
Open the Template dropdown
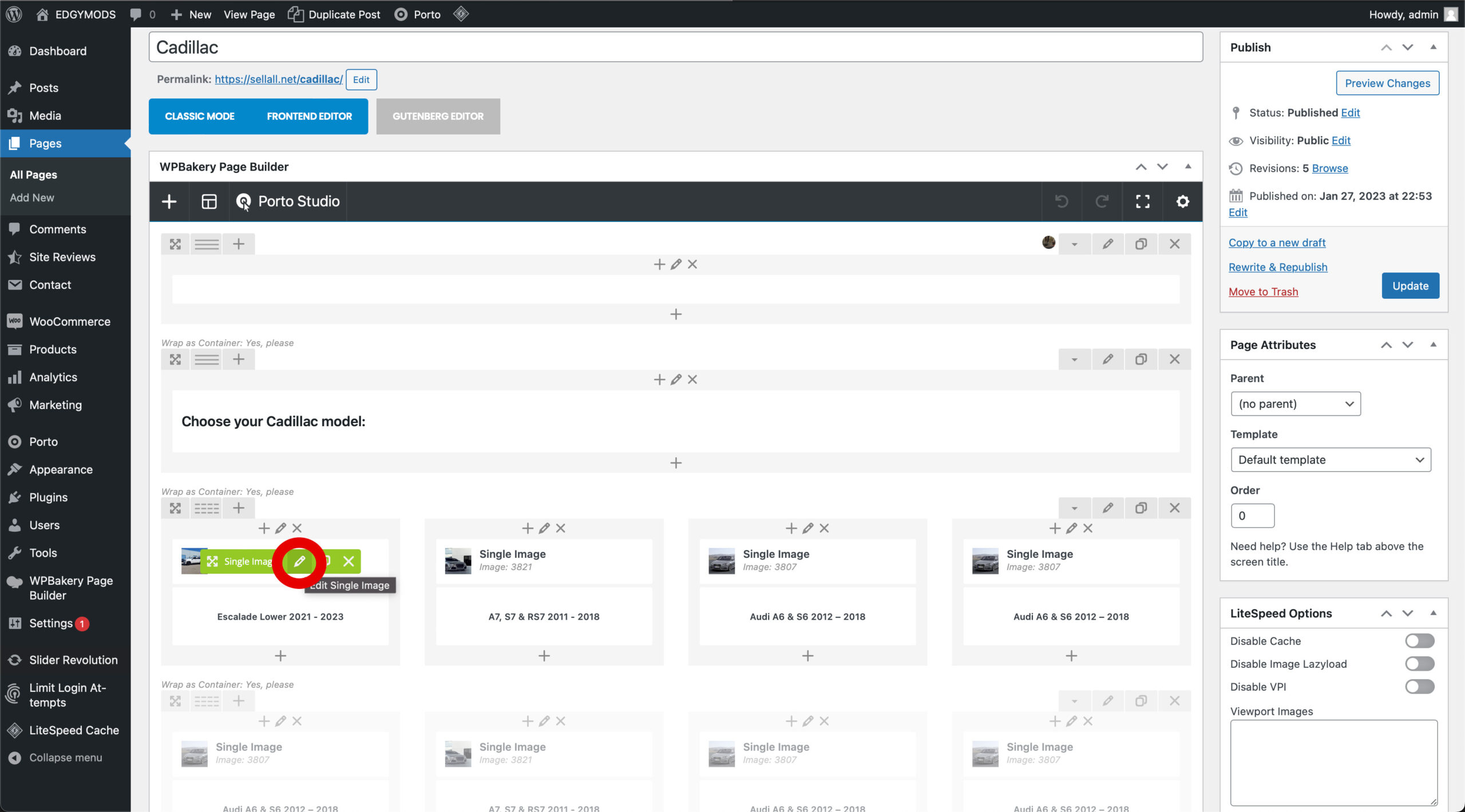pos(1331,460)
